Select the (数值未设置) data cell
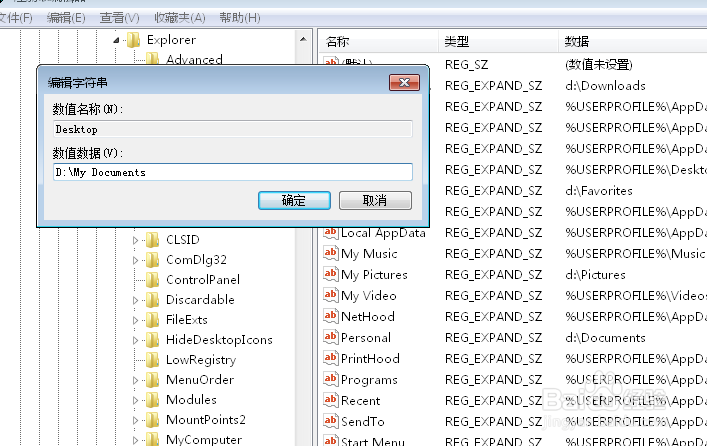This screenshot has height=446, width=707. tap(599, 65)
